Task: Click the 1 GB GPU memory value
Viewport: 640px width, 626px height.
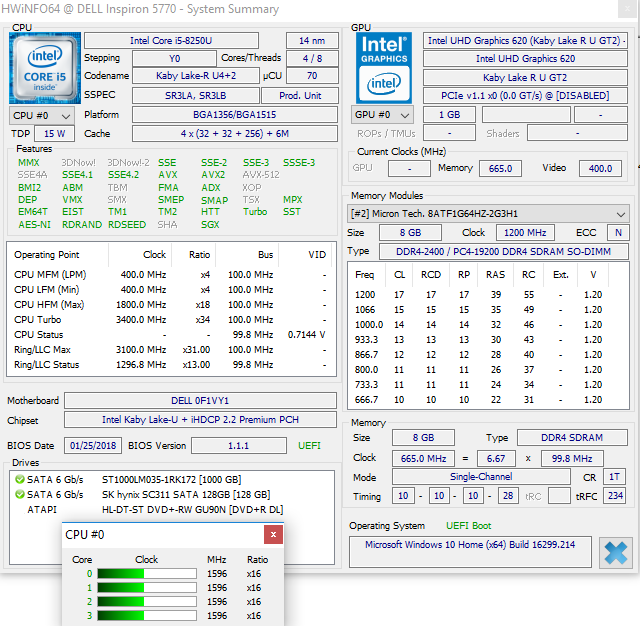Action: click(x=449, y=115)
